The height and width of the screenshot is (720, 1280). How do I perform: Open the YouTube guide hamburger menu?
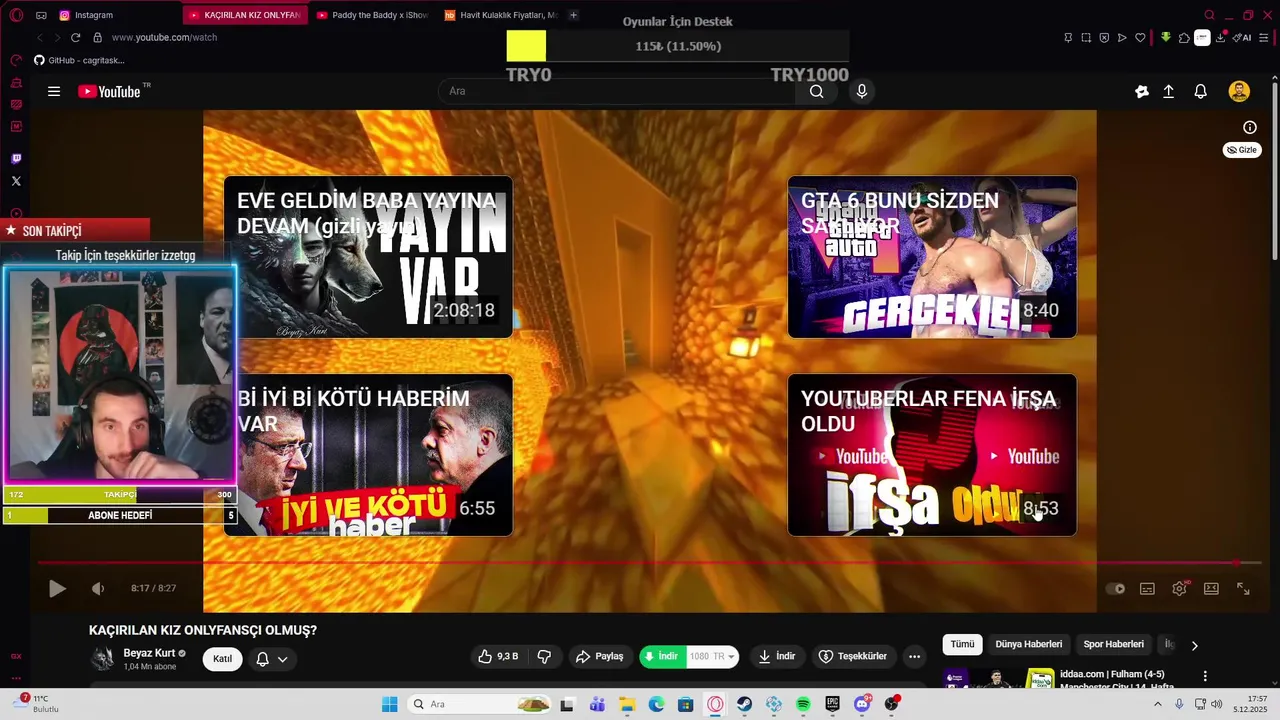(54, 91)
